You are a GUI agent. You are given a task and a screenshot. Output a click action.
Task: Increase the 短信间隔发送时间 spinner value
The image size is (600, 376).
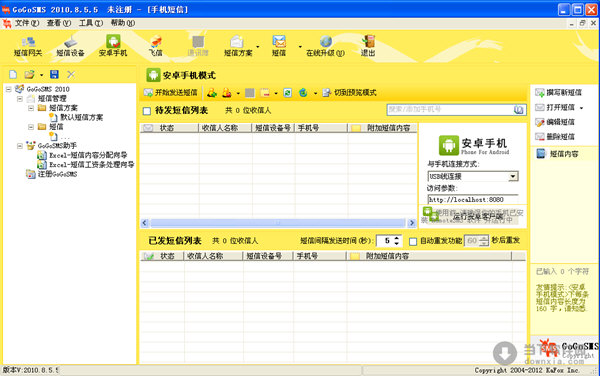coord(396,238)
